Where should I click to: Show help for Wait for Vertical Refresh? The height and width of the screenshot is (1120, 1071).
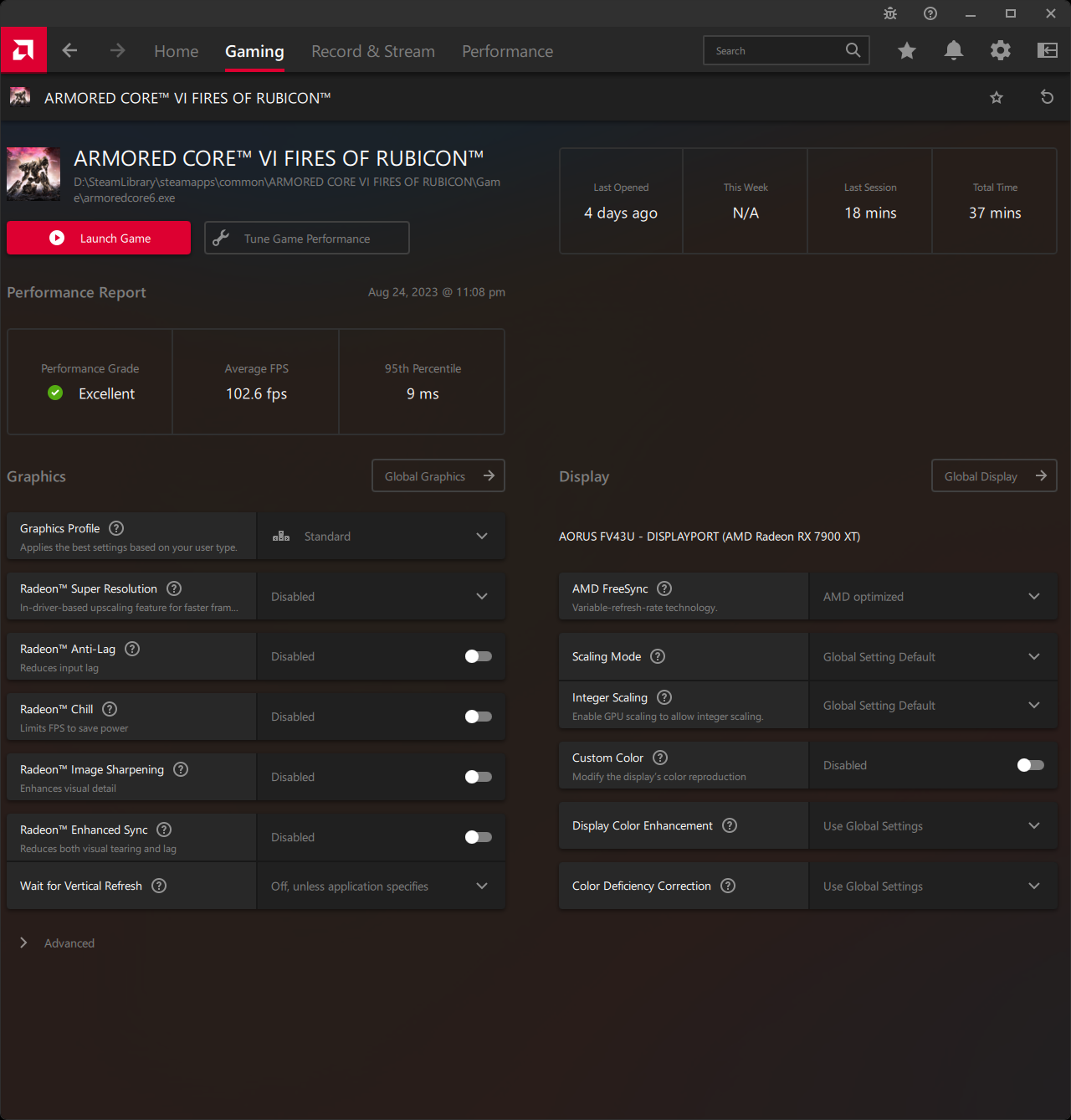(159, 886)
